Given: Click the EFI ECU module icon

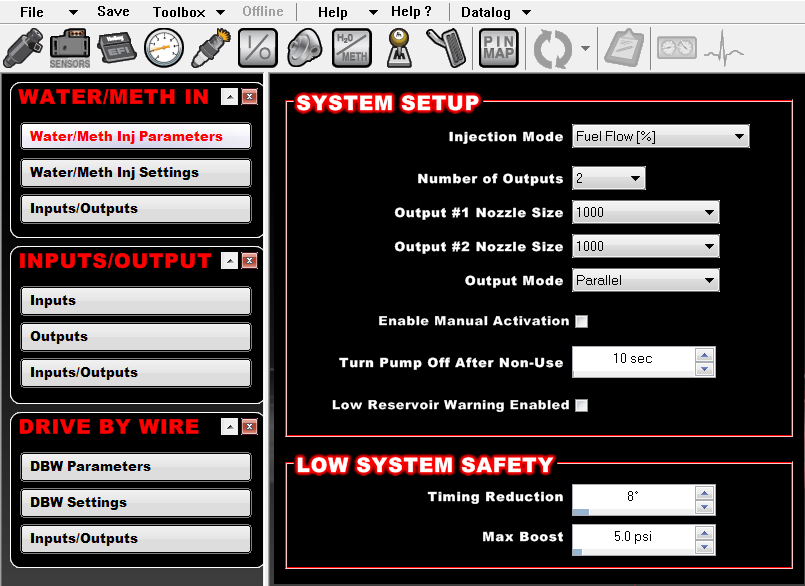Looking at the screenshot, I should [117, 48].
